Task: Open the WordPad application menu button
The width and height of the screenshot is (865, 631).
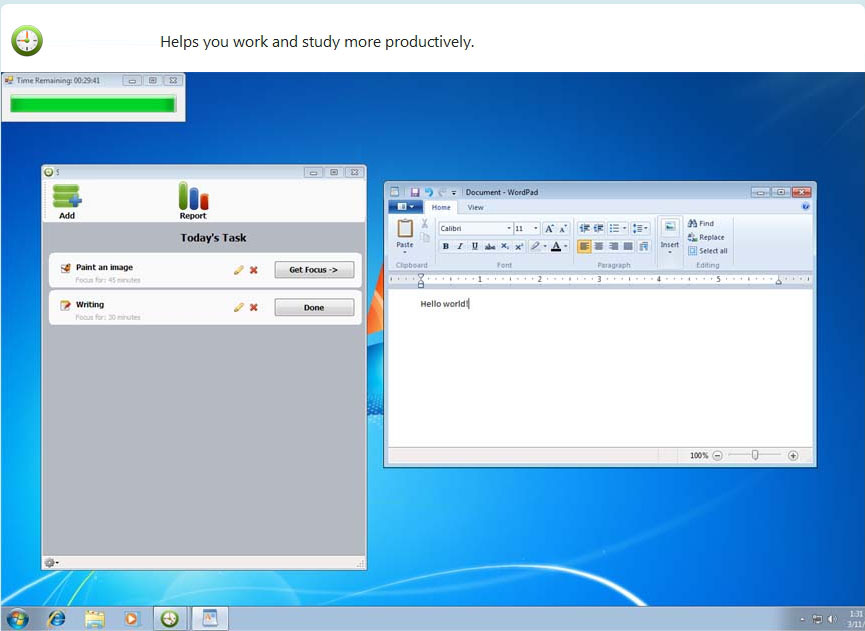Action: click(x=405, y=207)
